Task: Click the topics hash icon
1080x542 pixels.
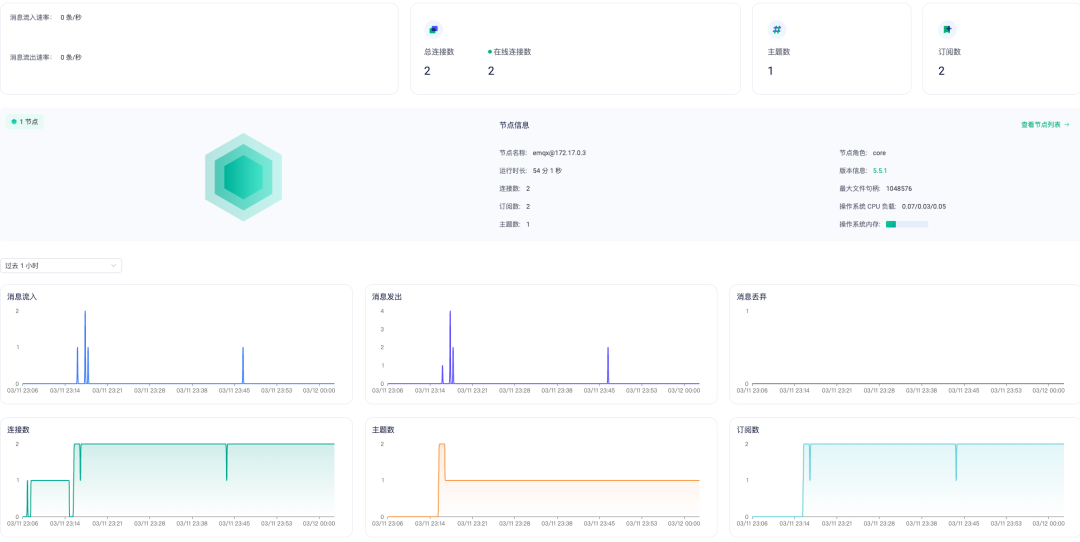Action: tap(777, 30)
